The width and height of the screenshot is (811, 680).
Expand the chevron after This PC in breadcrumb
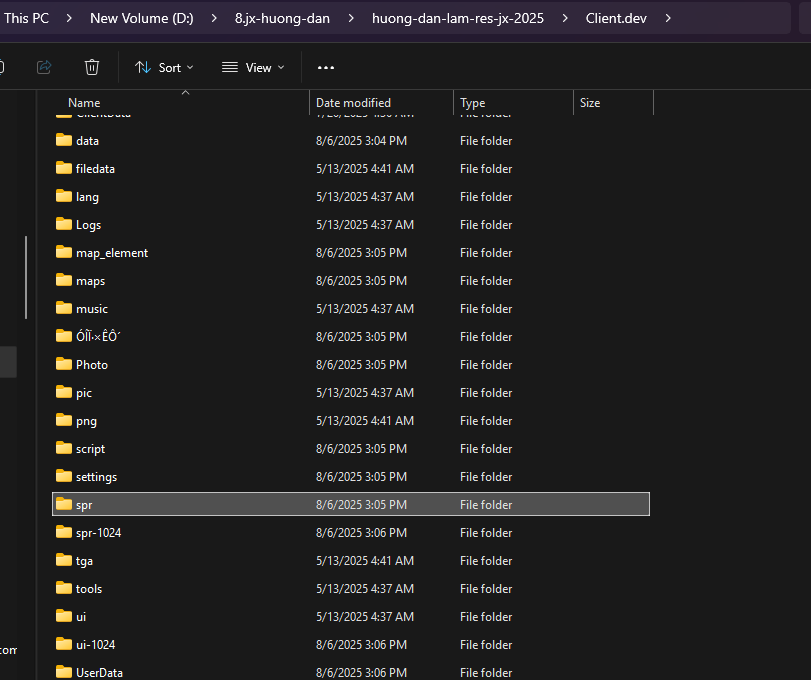coord(66,18)
